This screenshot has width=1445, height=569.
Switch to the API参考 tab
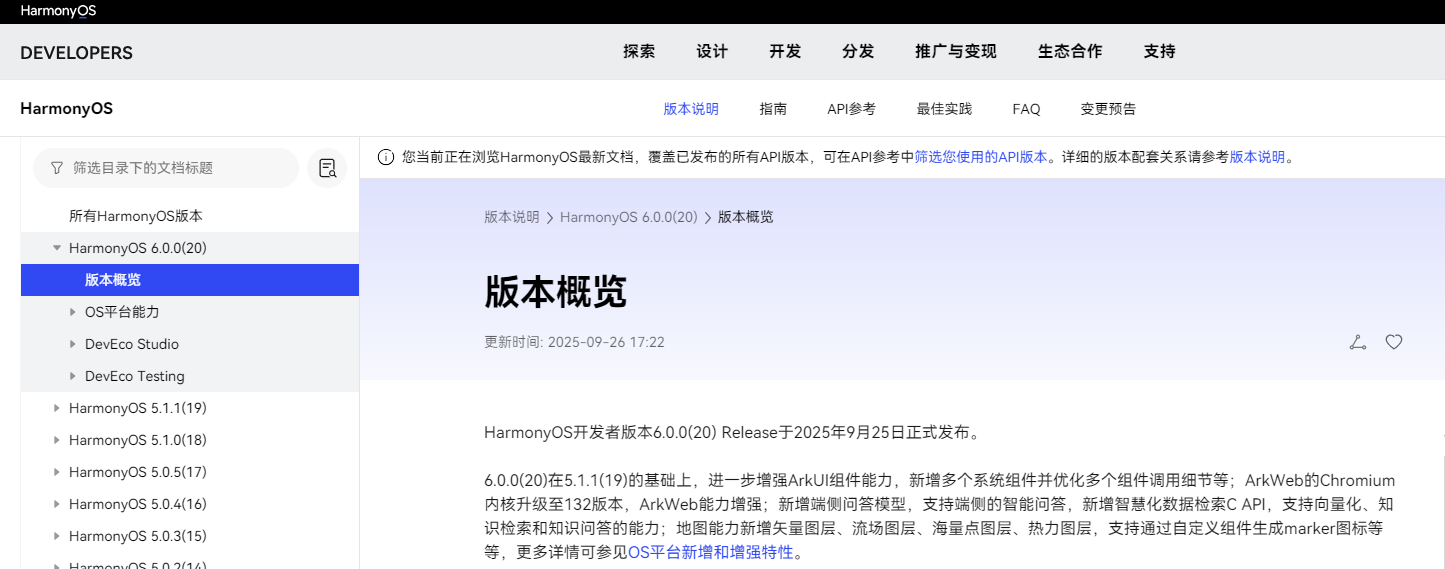(x=851, y=109)
